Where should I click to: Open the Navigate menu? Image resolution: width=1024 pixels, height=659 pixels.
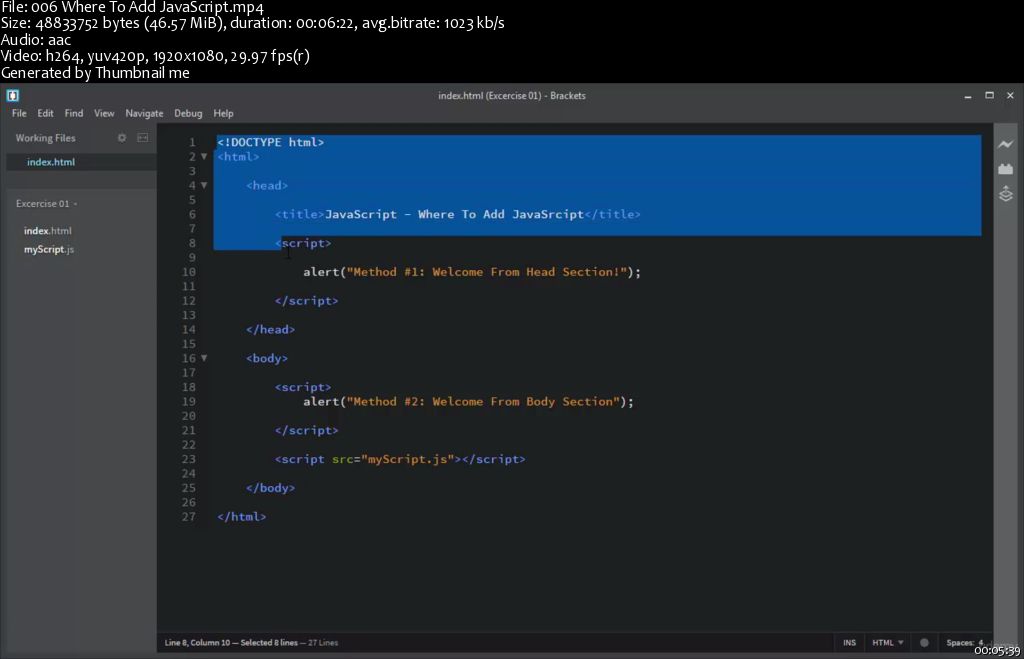coord(144,113)
